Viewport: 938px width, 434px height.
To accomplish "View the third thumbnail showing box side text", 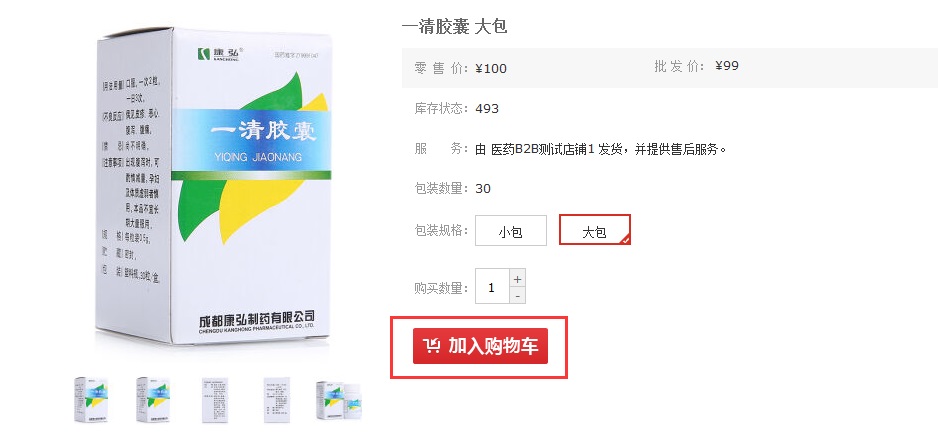I will pos(215,399).
